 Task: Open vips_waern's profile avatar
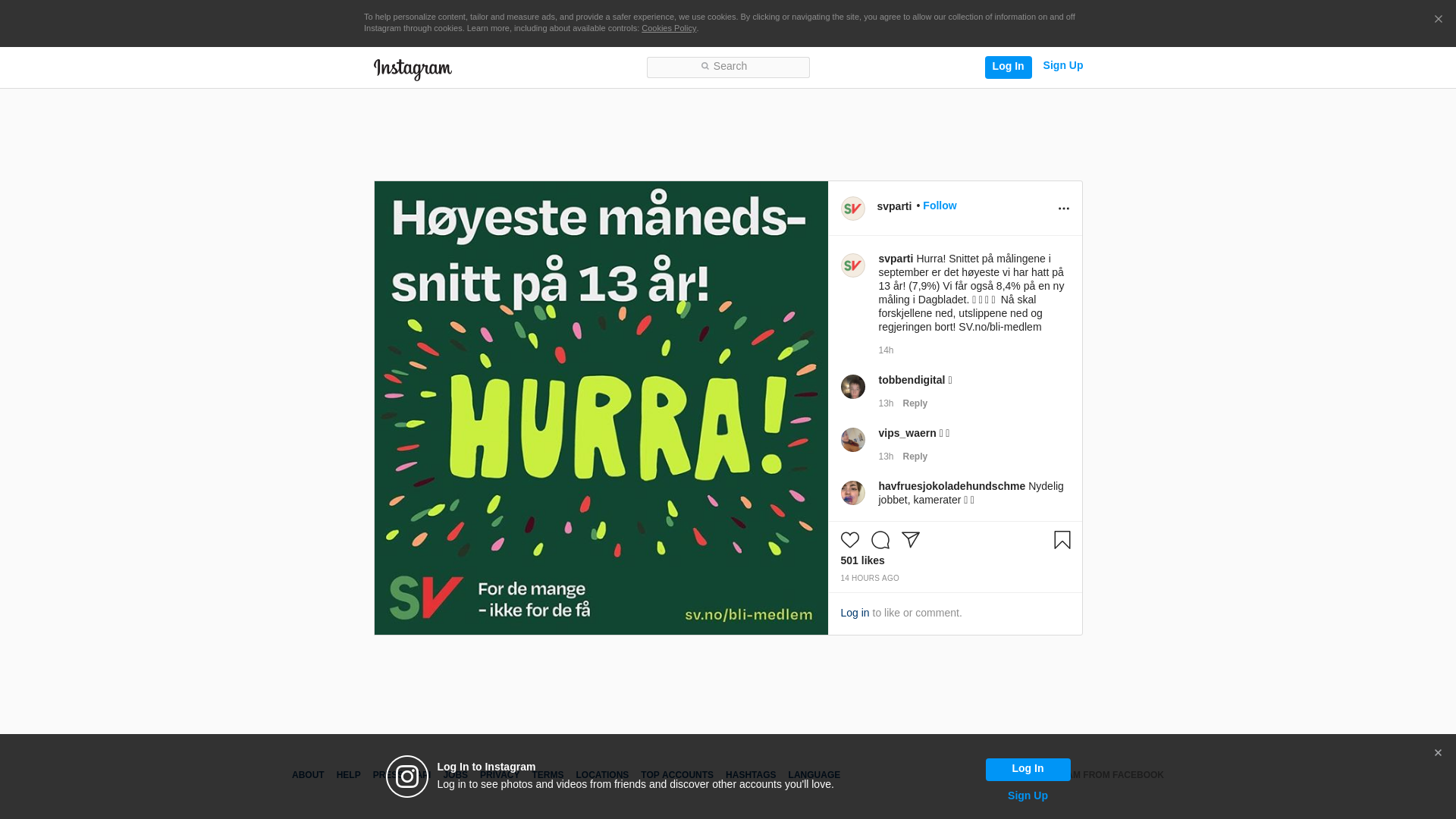point(852,440)
